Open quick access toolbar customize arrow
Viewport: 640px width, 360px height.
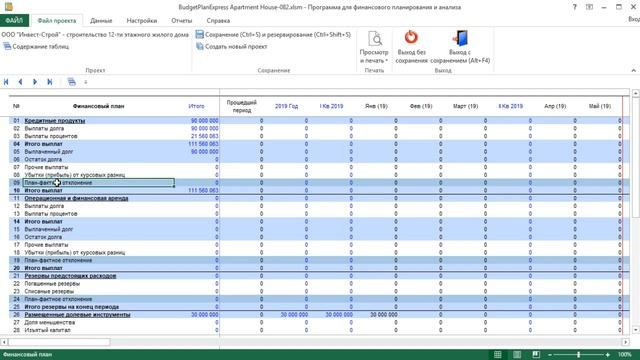click(x=86, y=82)
